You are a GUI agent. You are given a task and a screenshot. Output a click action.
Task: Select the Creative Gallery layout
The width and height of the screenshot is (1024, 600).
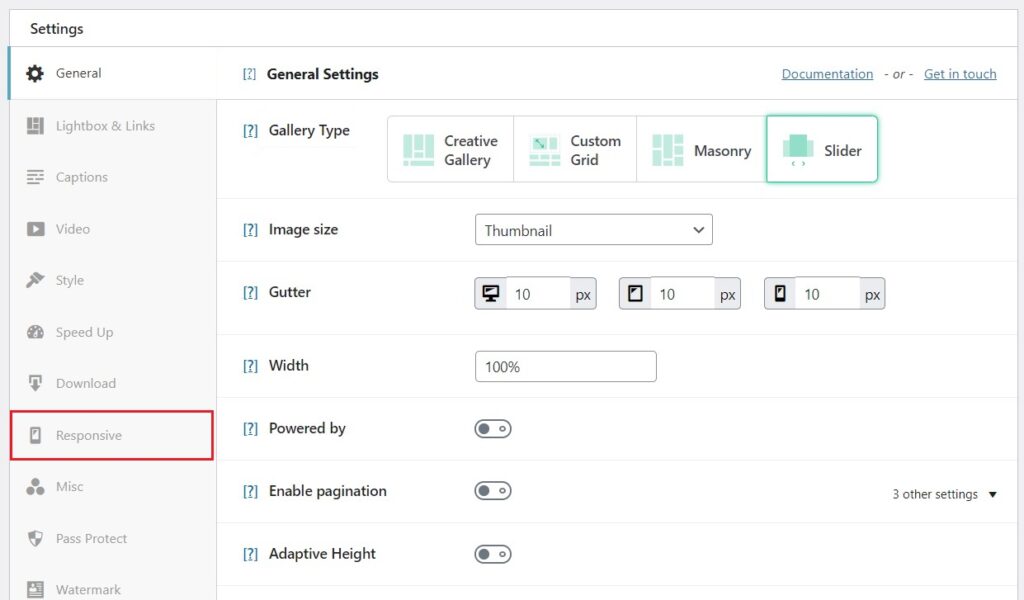[450, 149]
